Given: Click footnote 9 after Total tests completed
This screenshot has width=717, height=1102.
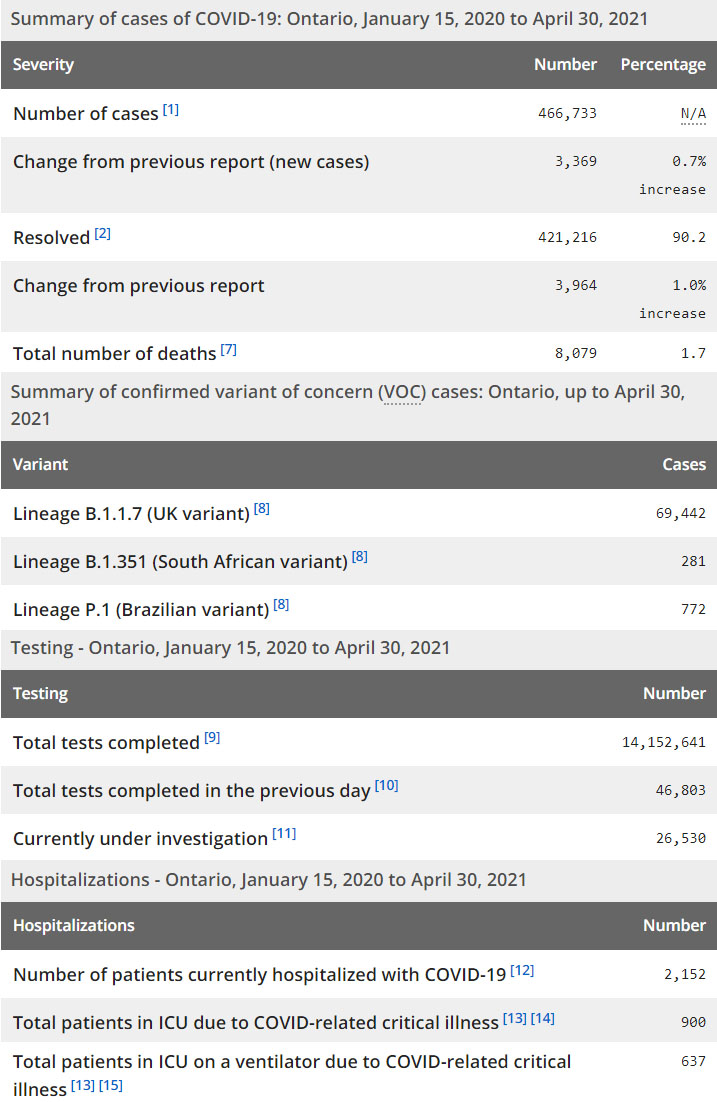Looking at the screenshot, I should coord(212,738).
